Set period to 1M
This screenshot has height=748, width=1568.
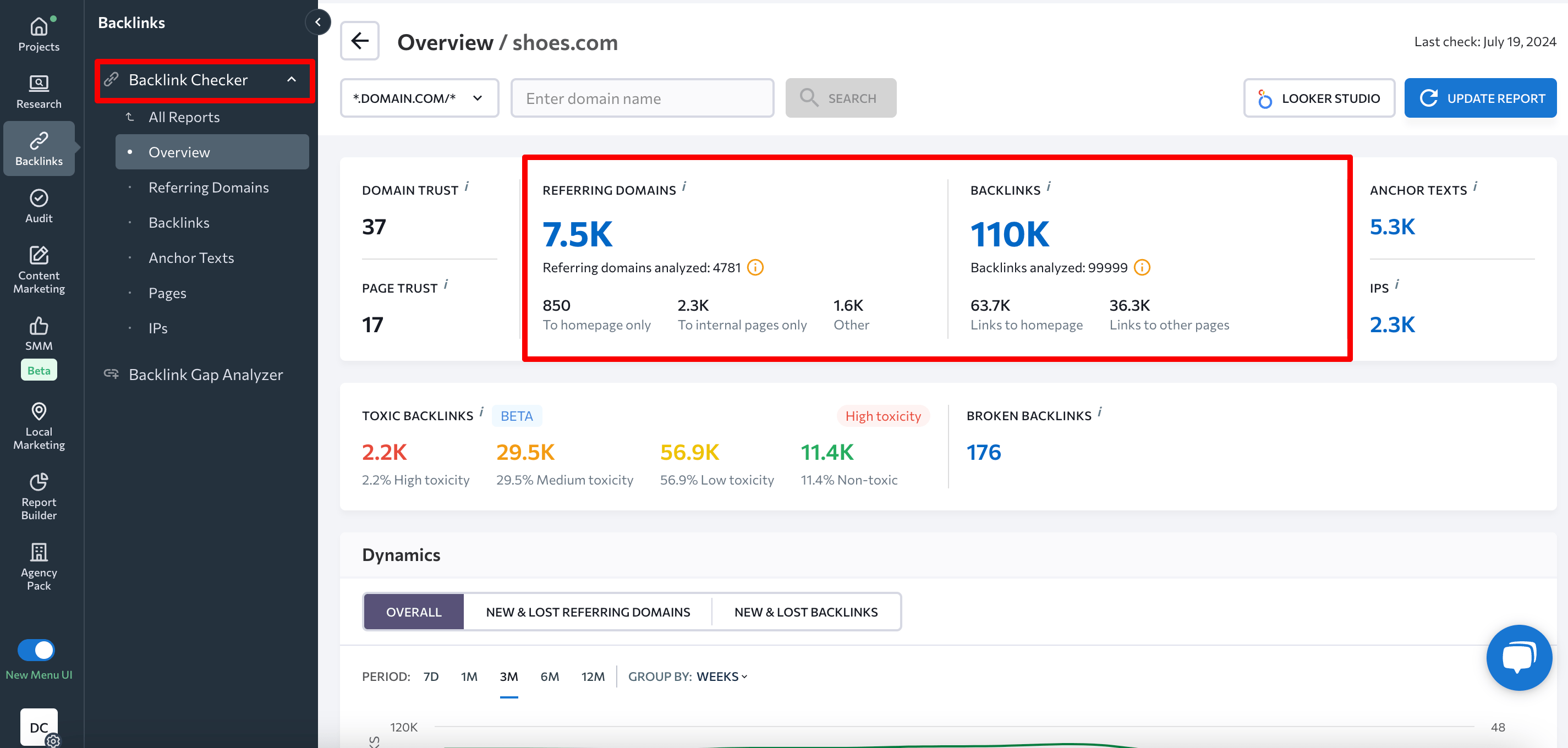(469, 676)
